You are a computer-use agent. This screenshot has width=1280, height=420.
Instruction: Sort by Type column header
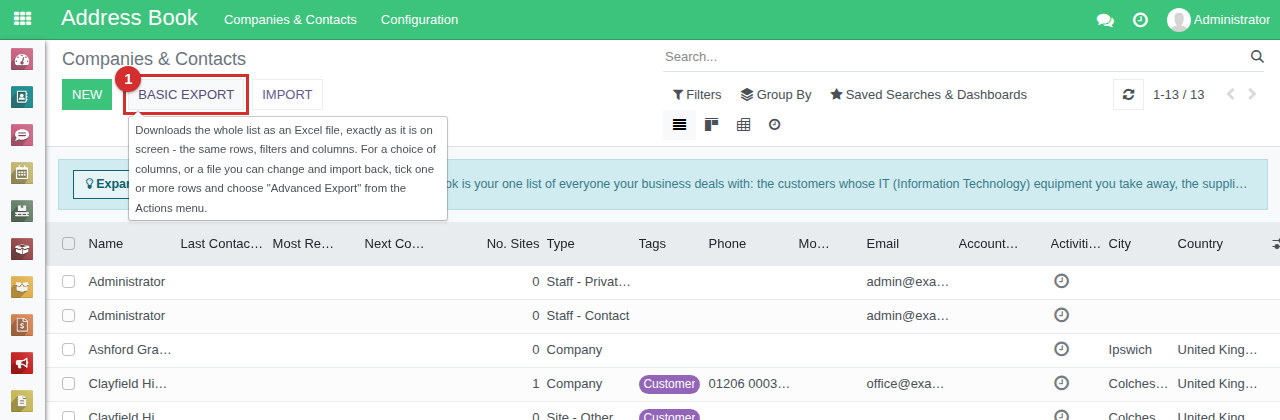[561, 243]
